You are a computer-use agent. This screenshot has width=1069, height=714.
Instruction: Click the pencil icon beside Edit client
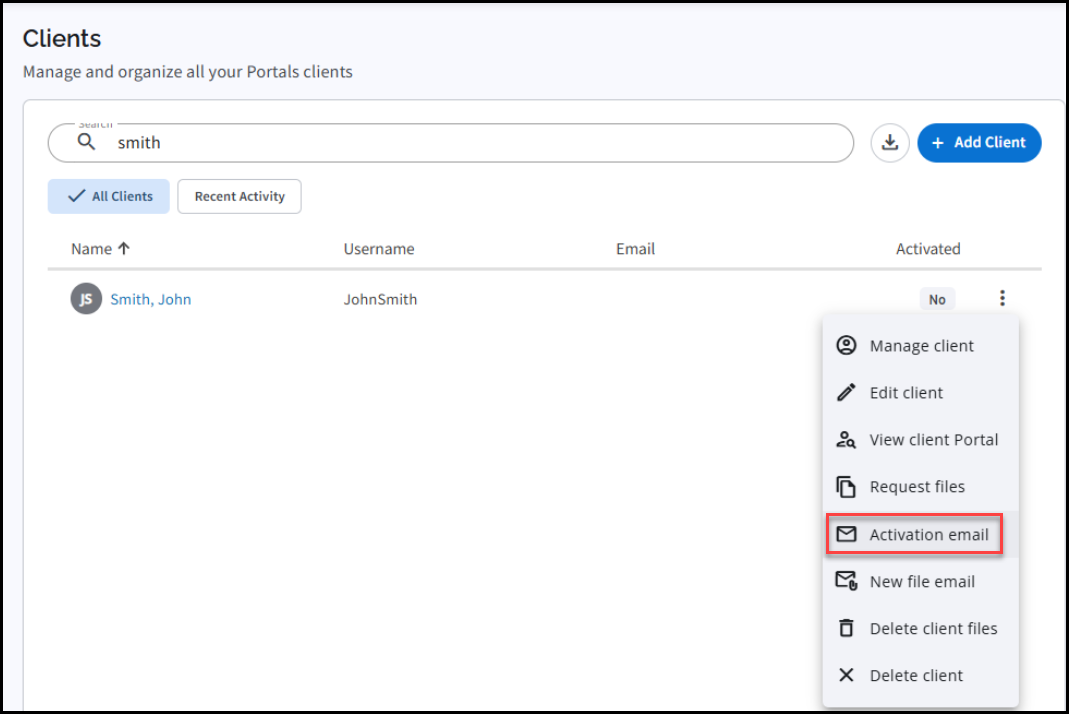846,393
